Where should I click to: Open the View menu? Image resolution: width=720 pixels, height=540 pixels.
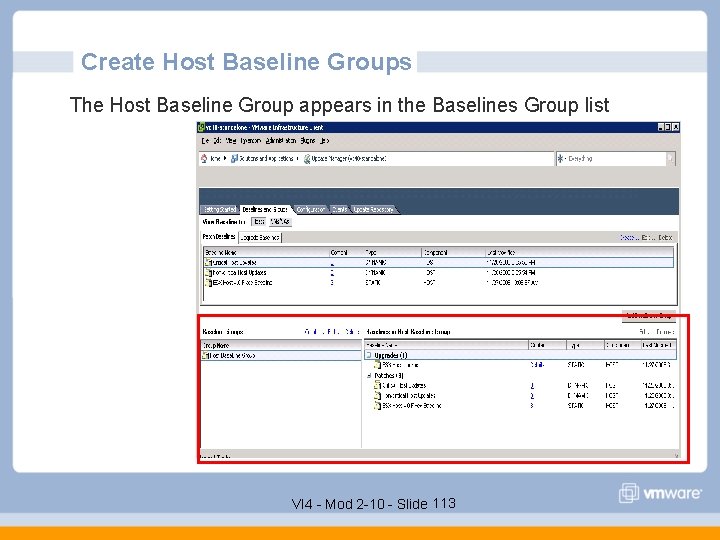coord(231,141)
